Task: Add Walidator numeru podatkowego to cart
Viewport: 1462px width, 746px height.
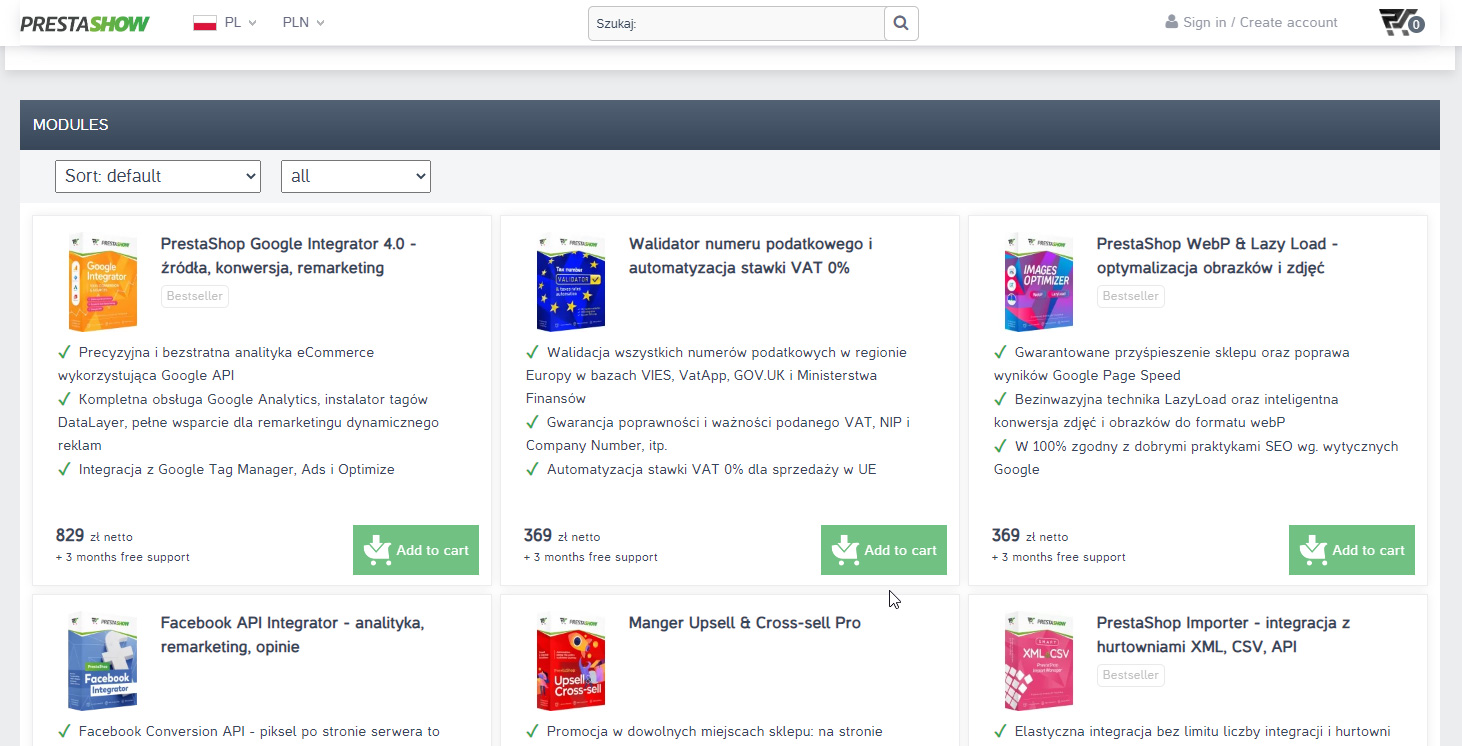Action: (x=883, y=550)
